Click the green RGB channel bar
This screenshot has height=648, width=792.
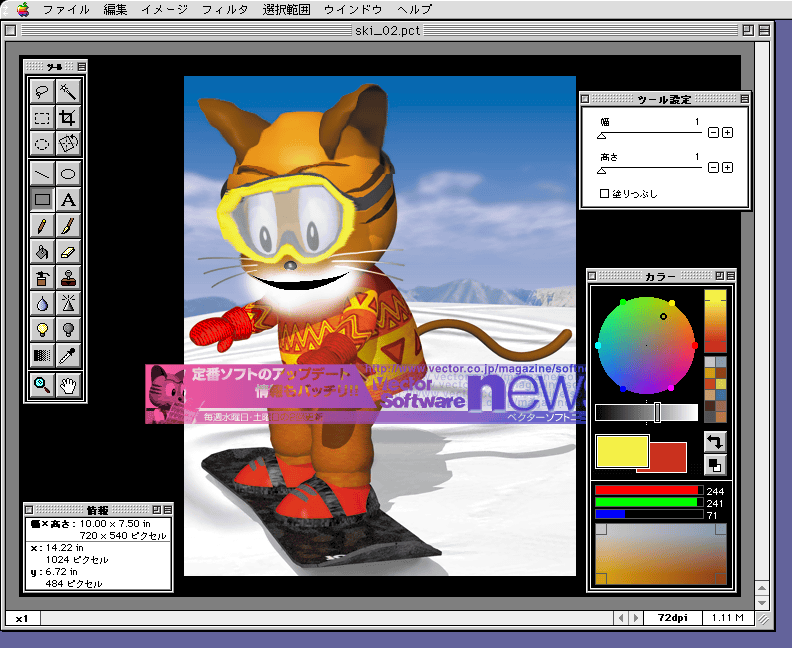649,502
